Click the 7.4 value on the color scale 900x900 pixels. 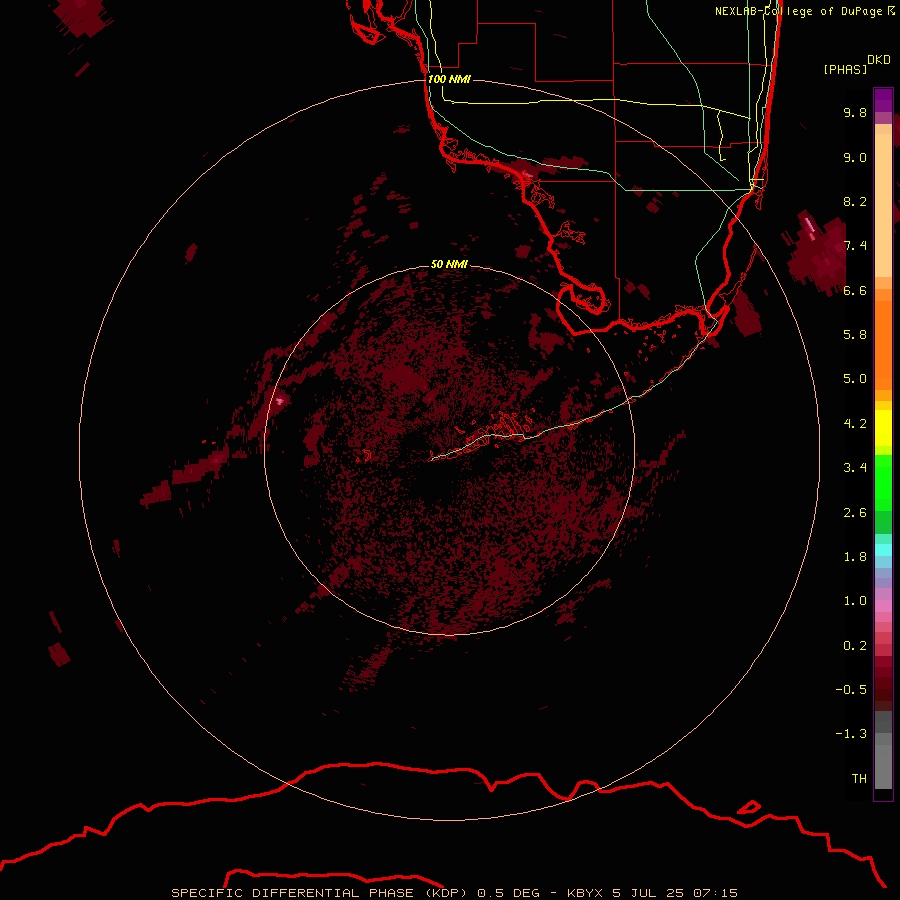pyautogui.click(x=855, y=246)
